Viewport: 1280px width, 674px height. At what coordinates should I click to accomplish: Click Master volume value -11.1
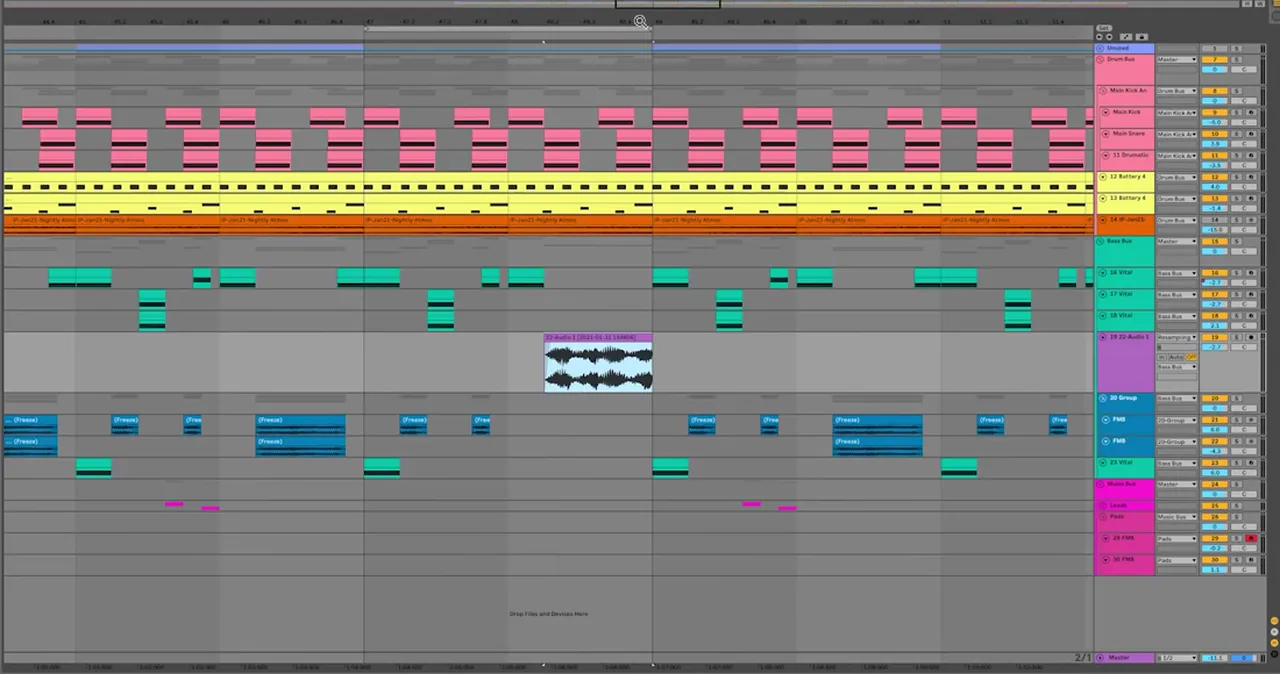click(1214, 657)
